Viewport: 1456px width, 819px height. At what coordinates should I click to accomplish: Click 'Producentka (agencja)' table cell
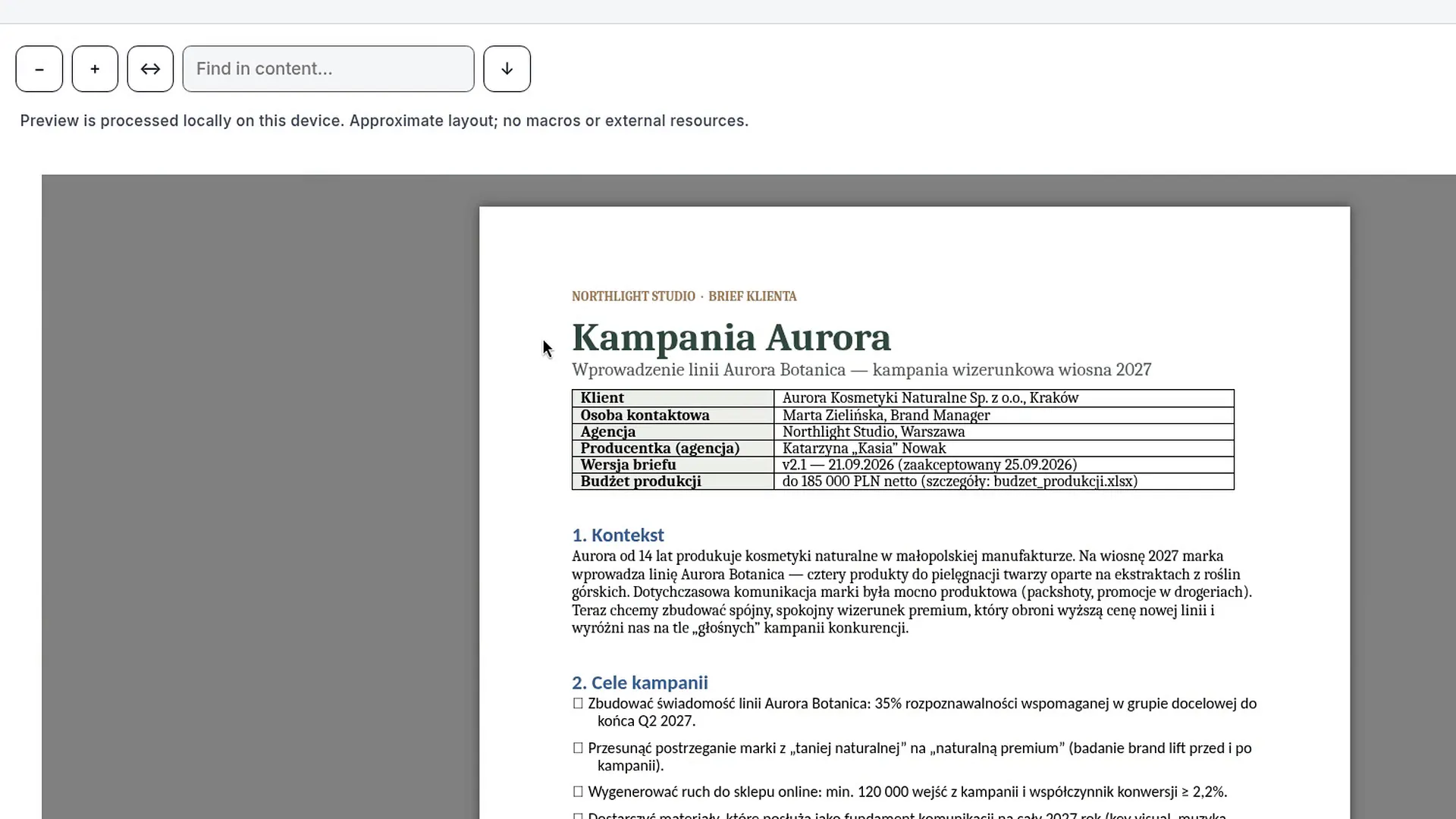[673, 448]
